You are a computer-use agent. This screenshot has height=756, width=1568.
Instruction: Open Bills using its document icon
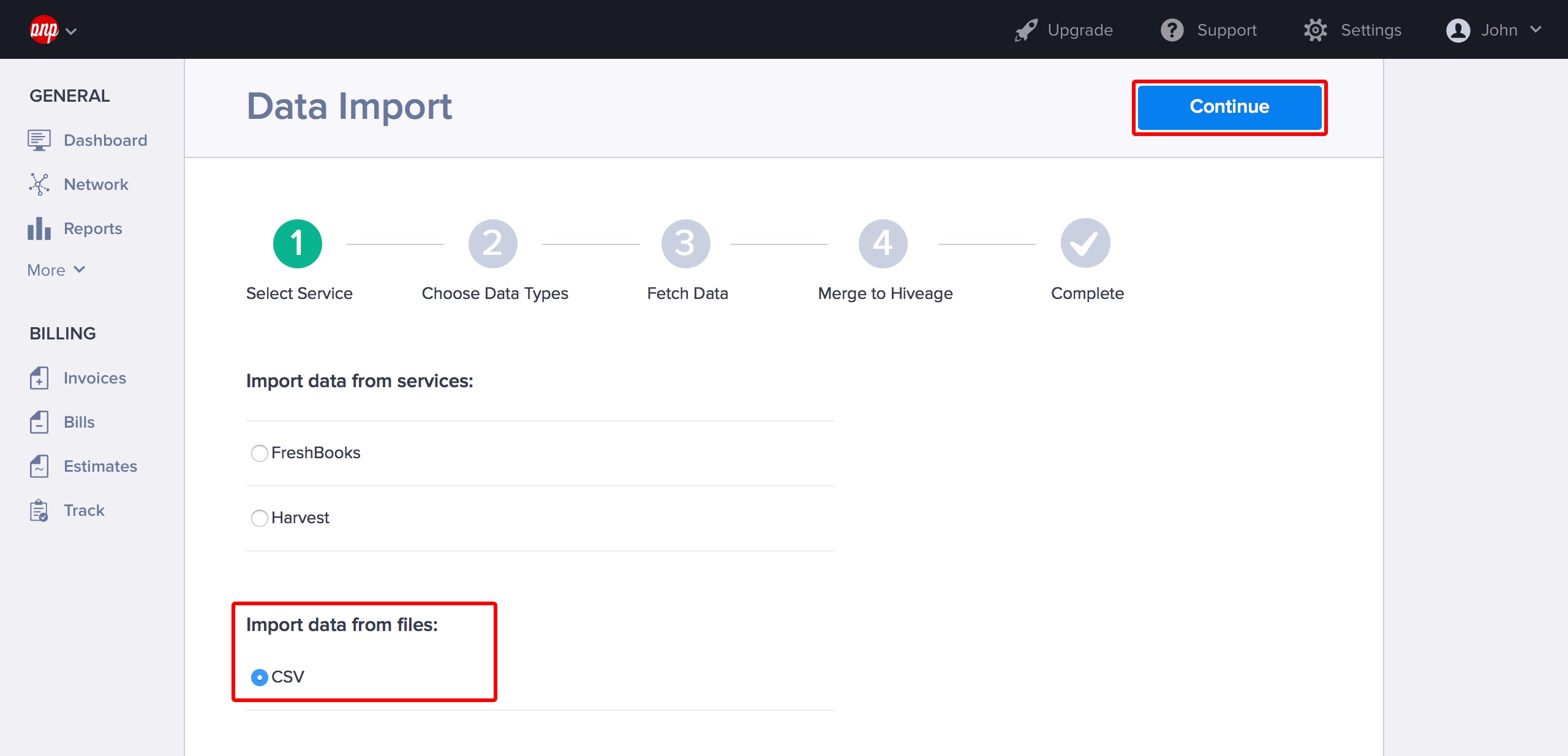click(x=39, y=422)
